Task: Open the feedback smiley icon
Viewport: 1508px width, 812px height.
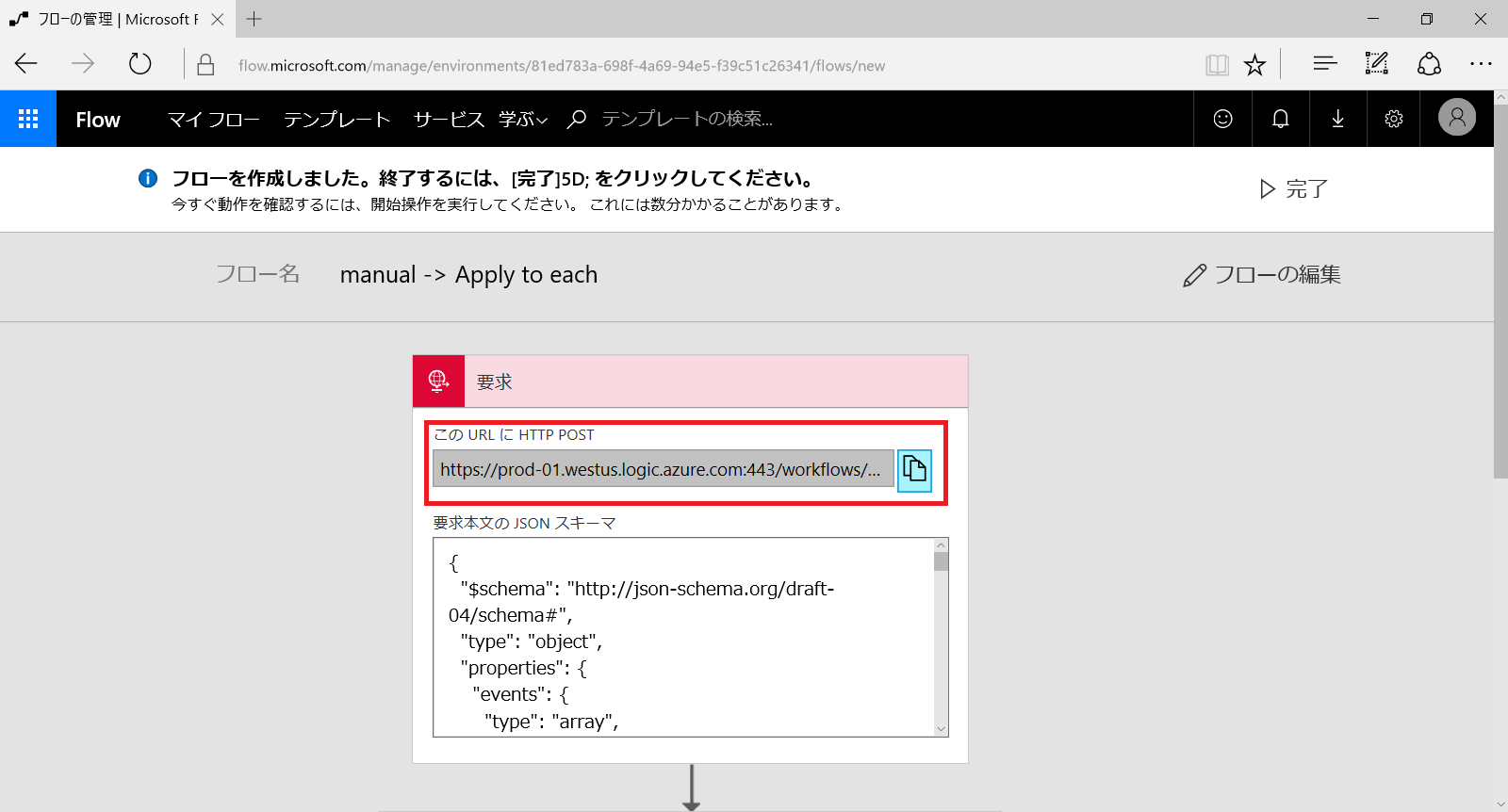Action: pyautogui.click(x=1222, y=119)
